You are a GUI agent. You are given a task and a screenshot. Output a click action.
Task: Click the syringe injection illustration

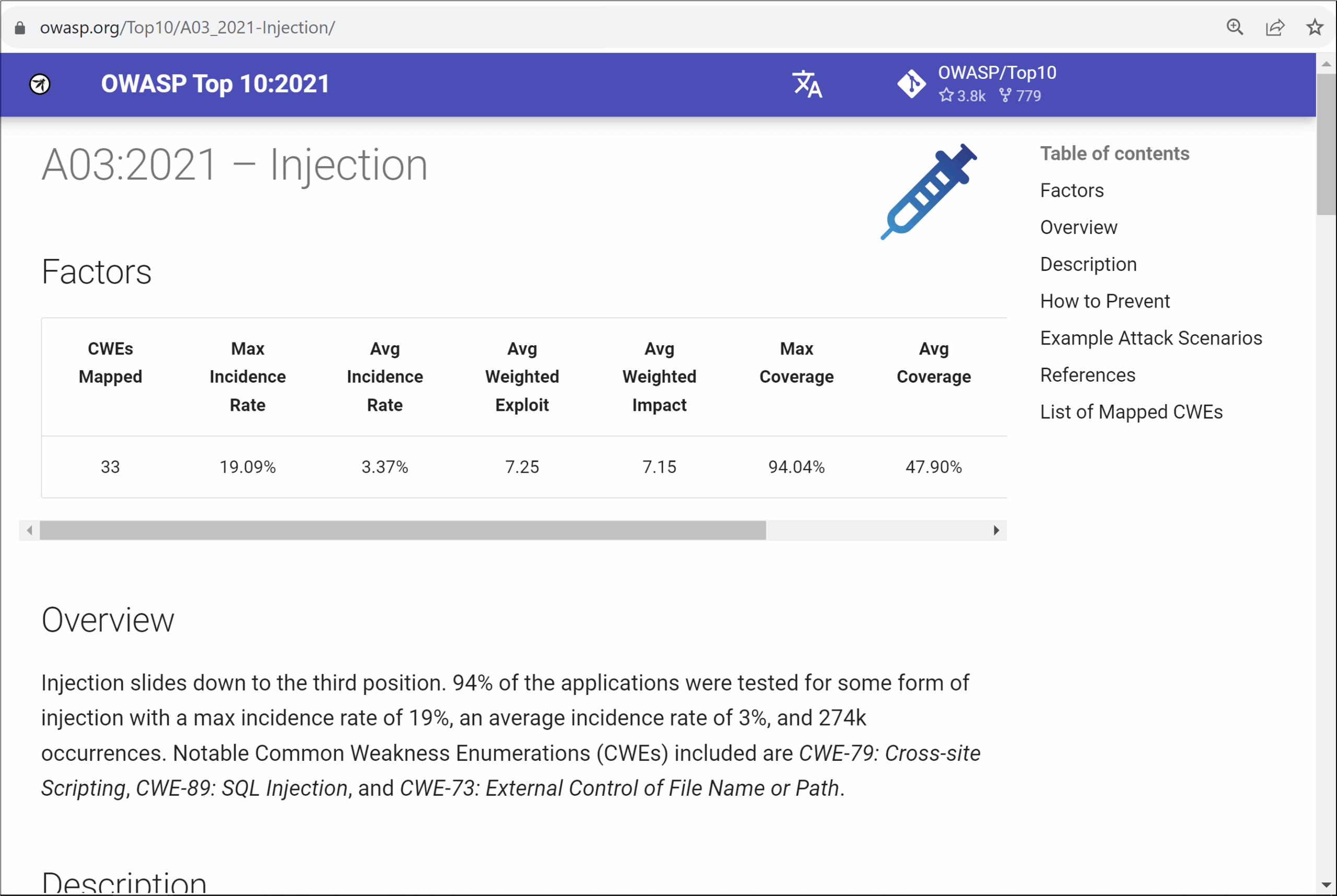coord(929,193)
